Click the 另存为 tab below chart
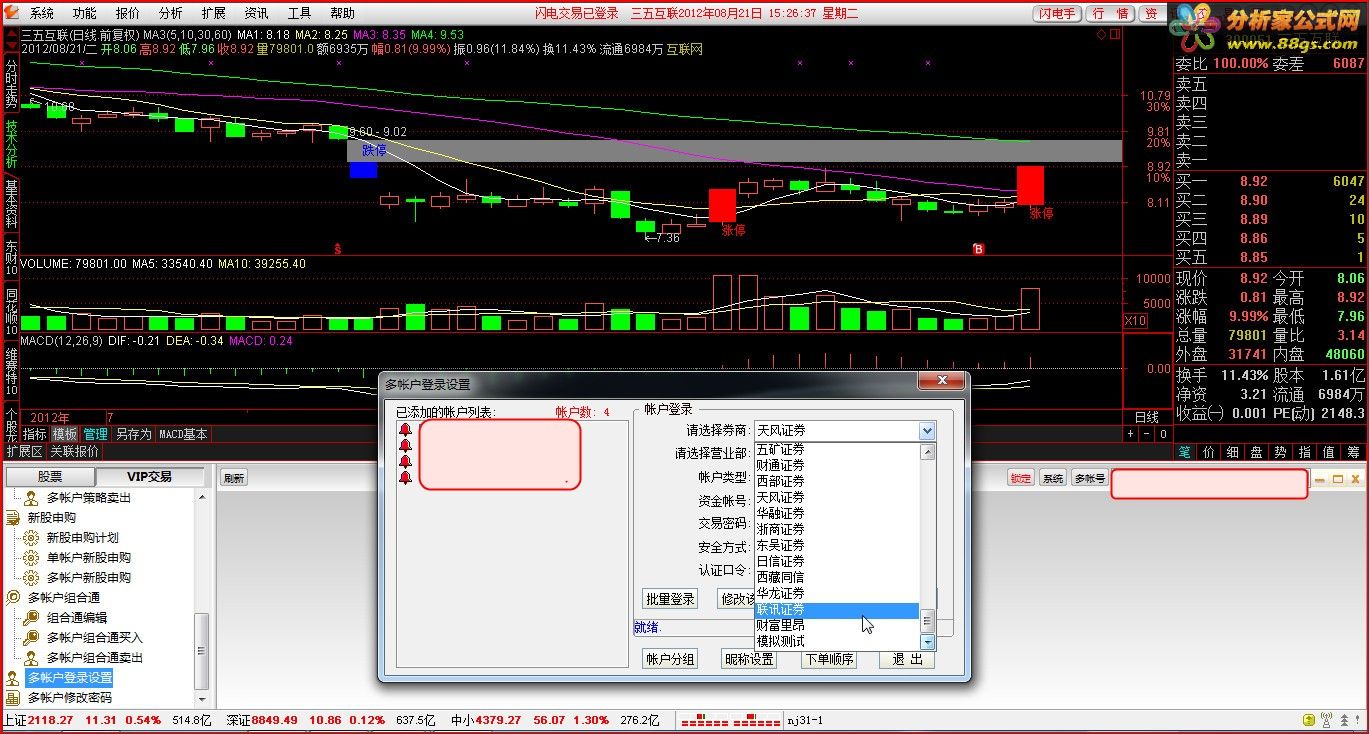The image size is (1369, 734). pos(133,434)
